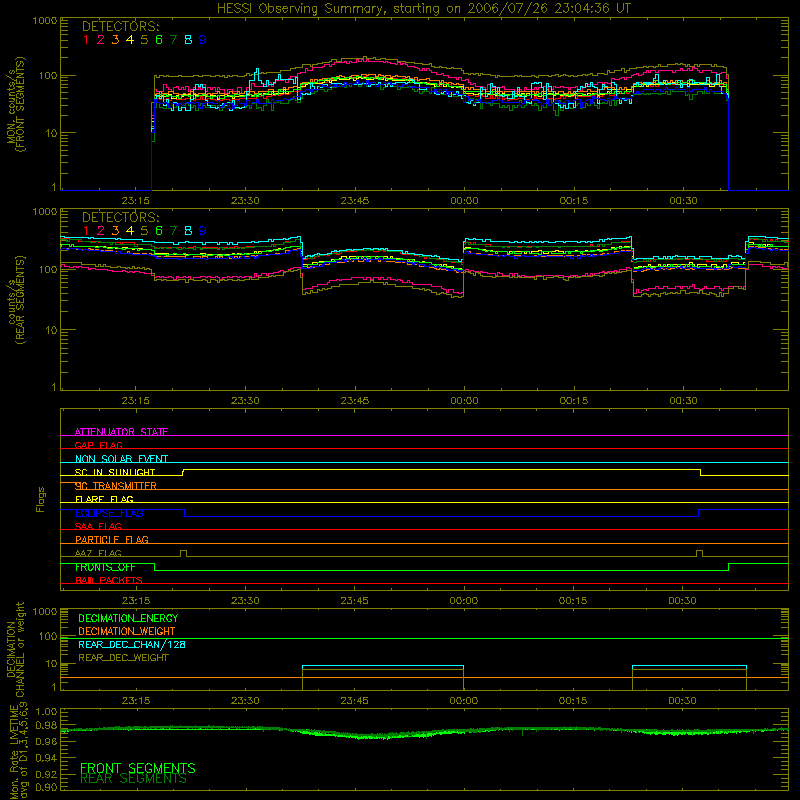Click 23:15 tick label under front segments plot
Screen dimensions: 800x800
tap(136, 201)
